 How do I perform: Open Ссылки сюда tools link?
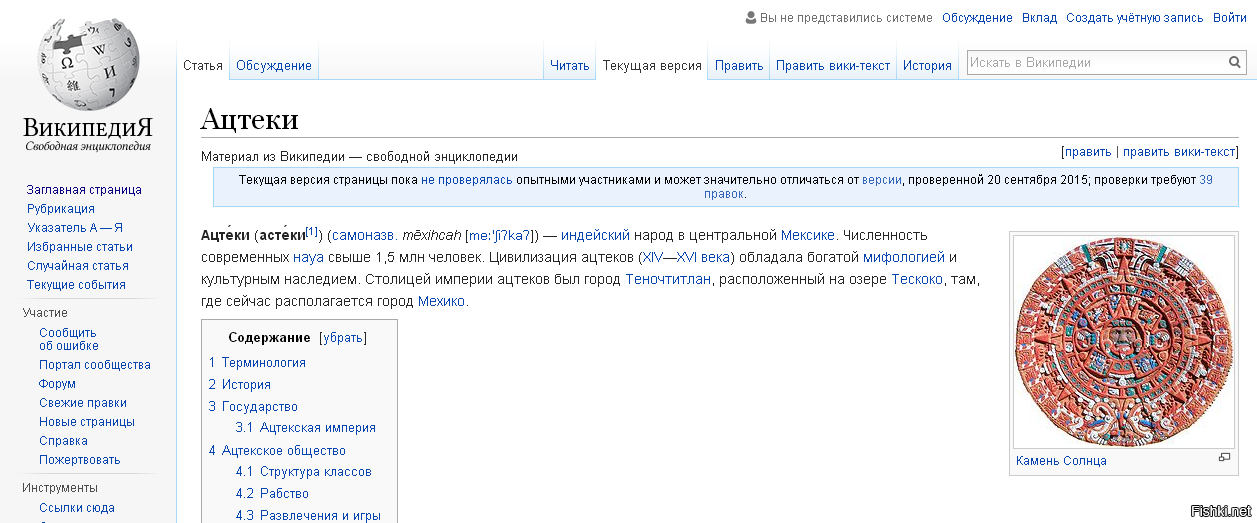pyautogui.click(x=77, y=508)
